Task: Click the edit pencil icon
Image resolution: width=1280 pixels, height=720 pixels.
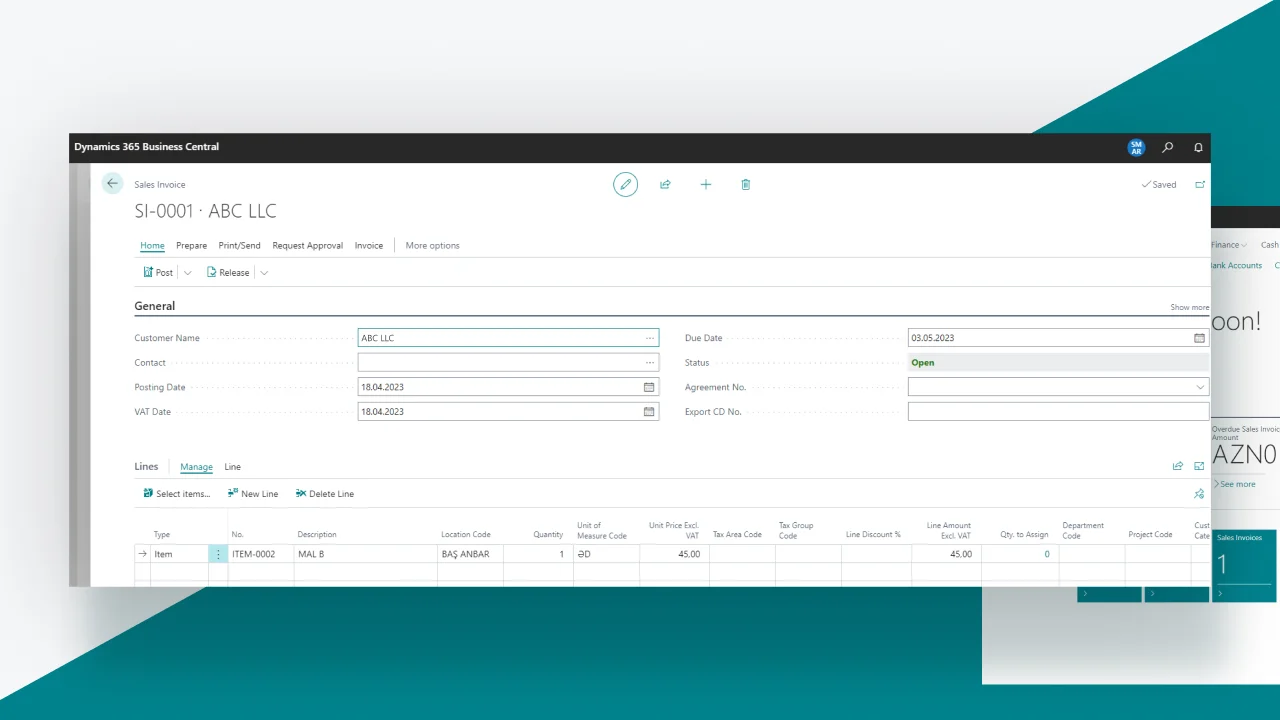Action: click(625, 185)
